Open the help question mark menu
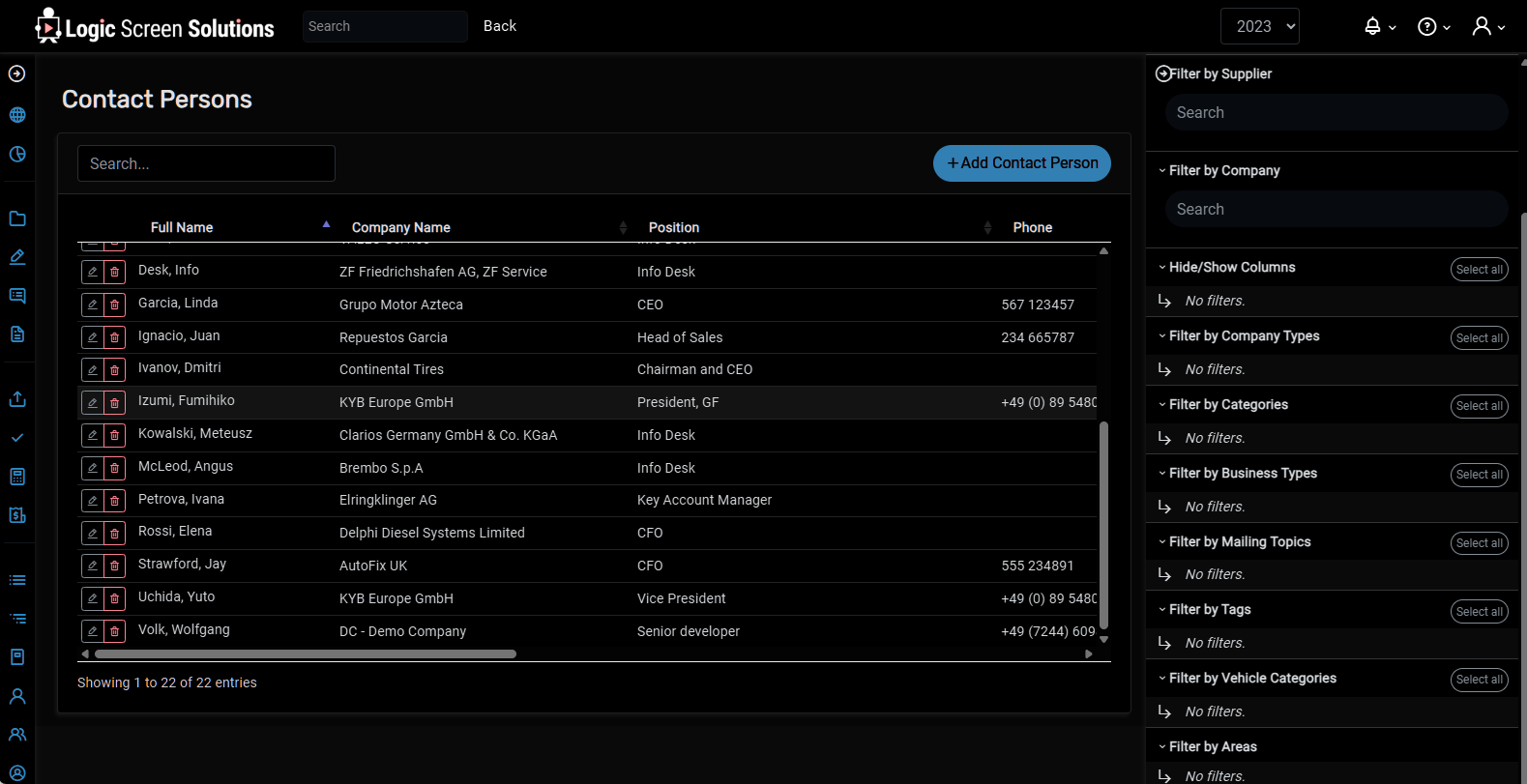Image resolution: width=1527 pixels, height=784 pixels. click(x=1433, y=26)
